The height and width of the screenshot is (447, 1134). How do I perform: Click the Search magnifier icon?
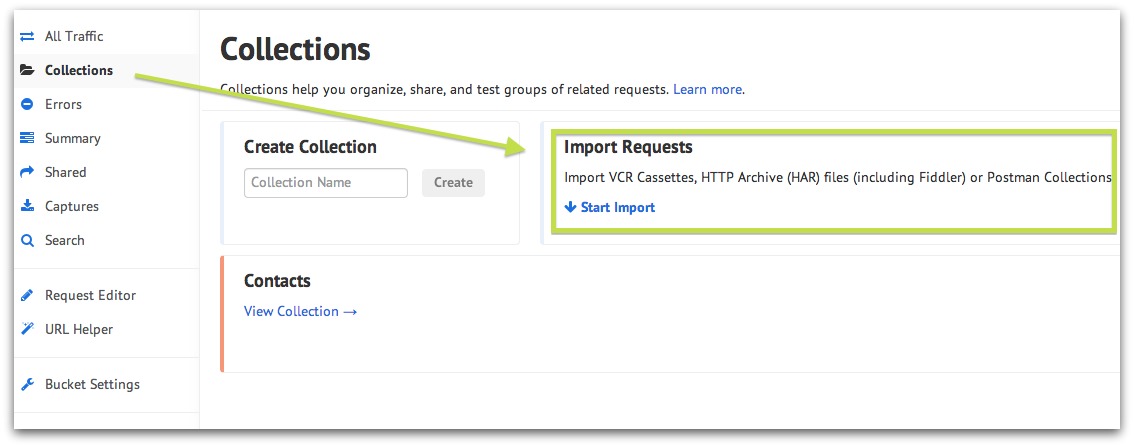(27, 240)
